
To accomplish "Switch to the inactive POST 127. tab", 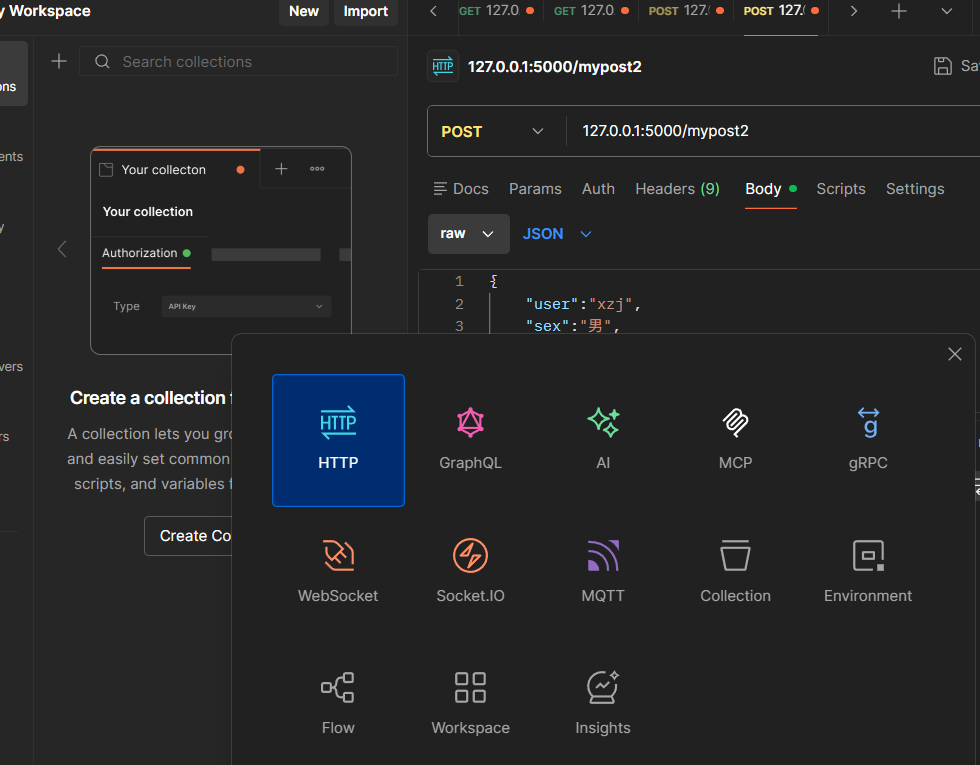I will 686,11.
